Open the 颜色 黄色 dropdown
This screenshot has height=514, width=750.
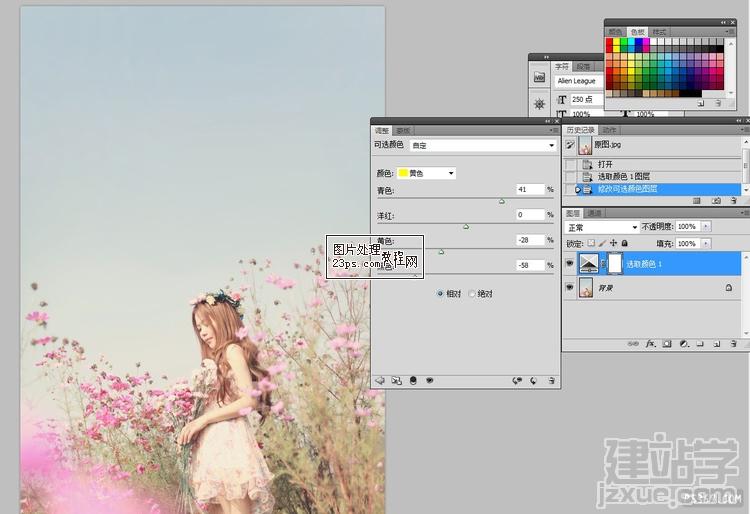tap(426, 173)
